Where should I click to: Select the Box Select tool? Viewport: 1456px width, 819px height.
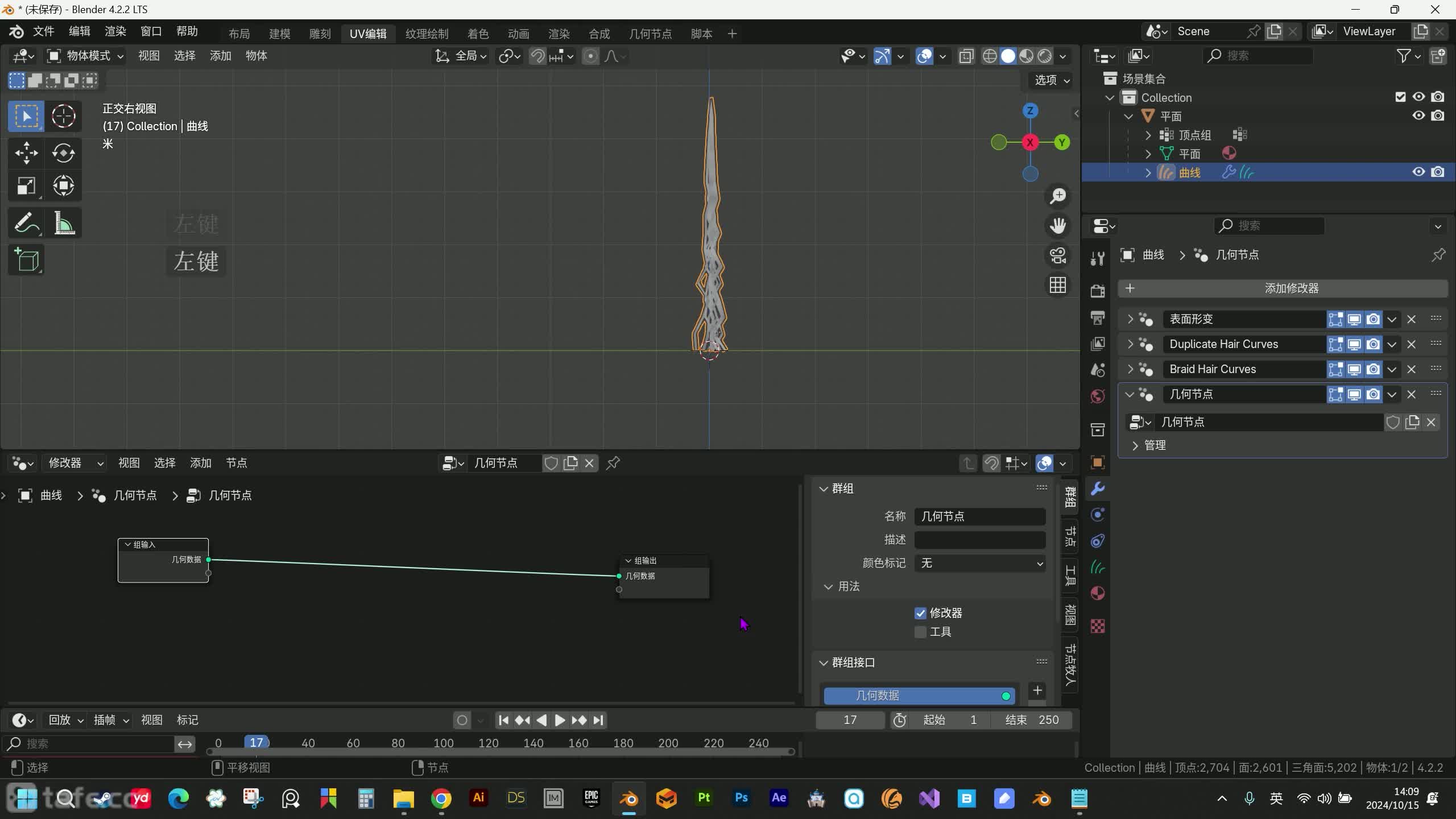26,117
